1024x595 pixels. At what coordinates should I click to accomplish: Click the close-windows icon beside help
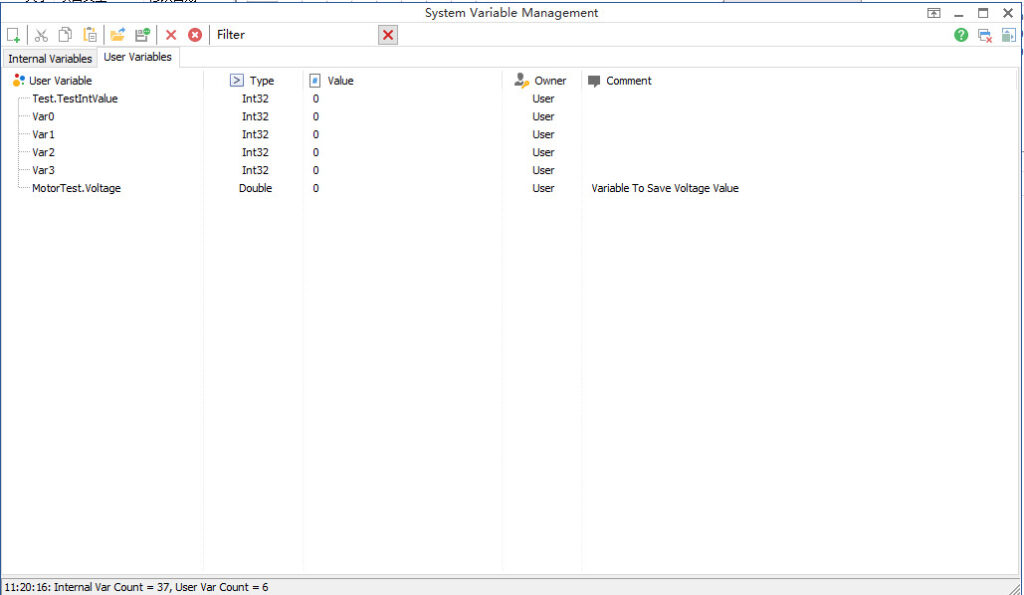[983, 34]
